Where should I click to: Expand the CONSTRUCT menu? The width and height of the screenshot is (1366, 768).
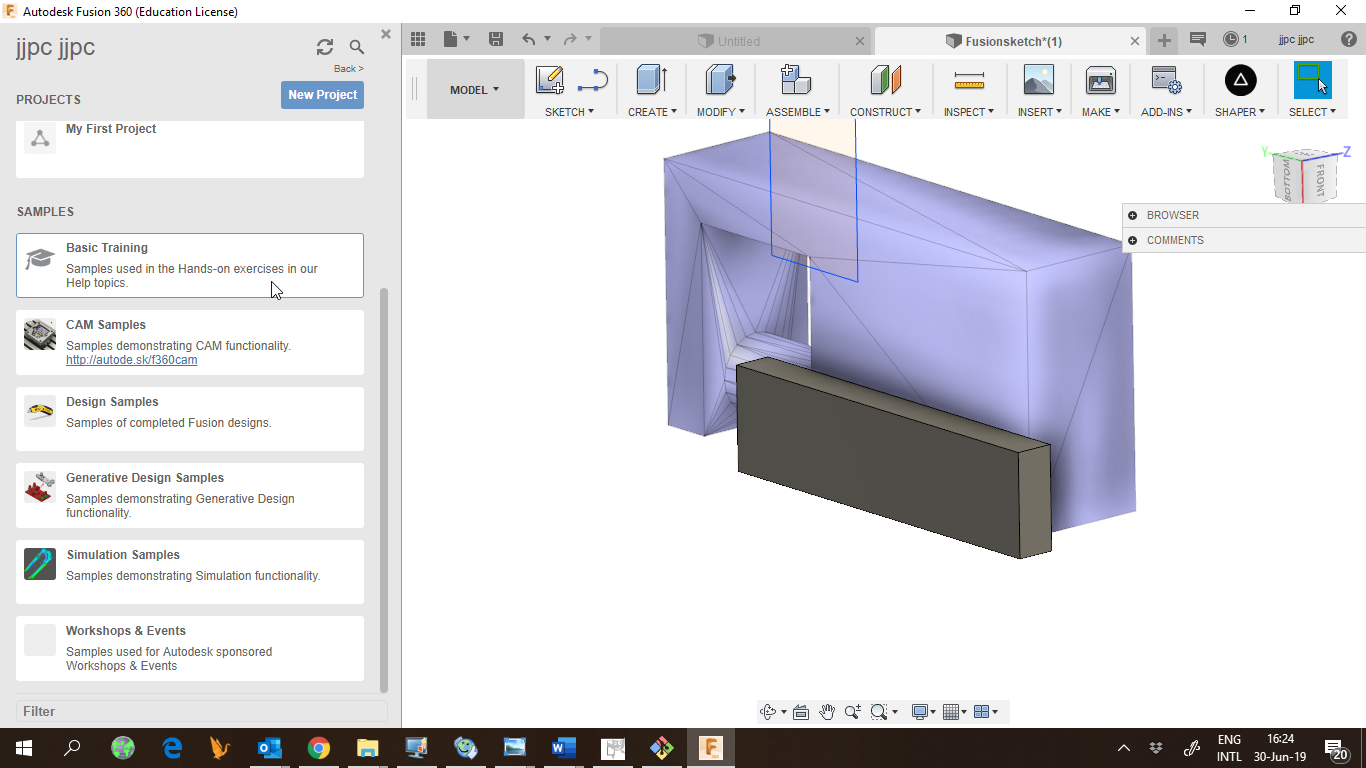885,112
